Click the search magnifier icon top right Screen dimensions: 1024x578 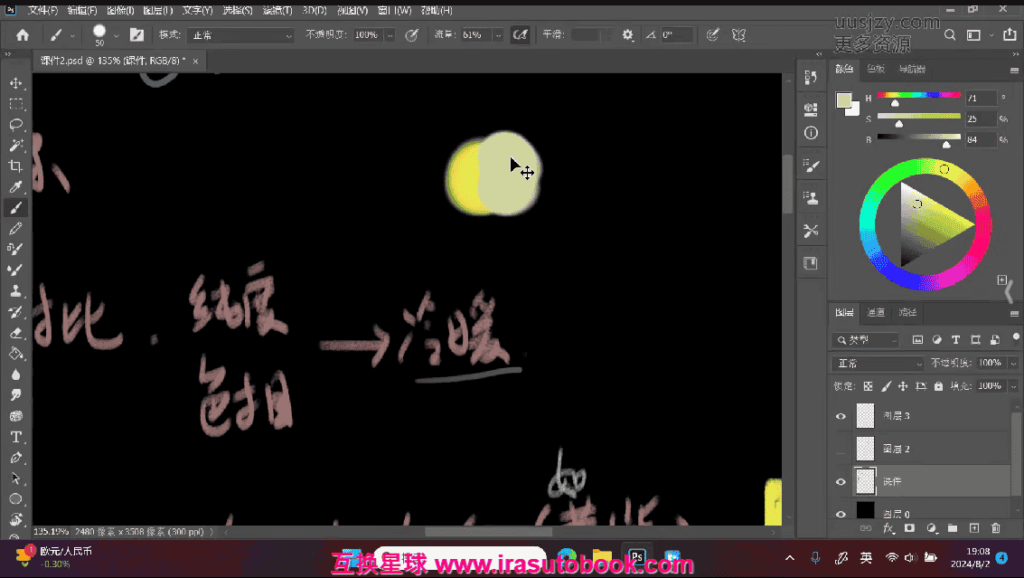950,35
